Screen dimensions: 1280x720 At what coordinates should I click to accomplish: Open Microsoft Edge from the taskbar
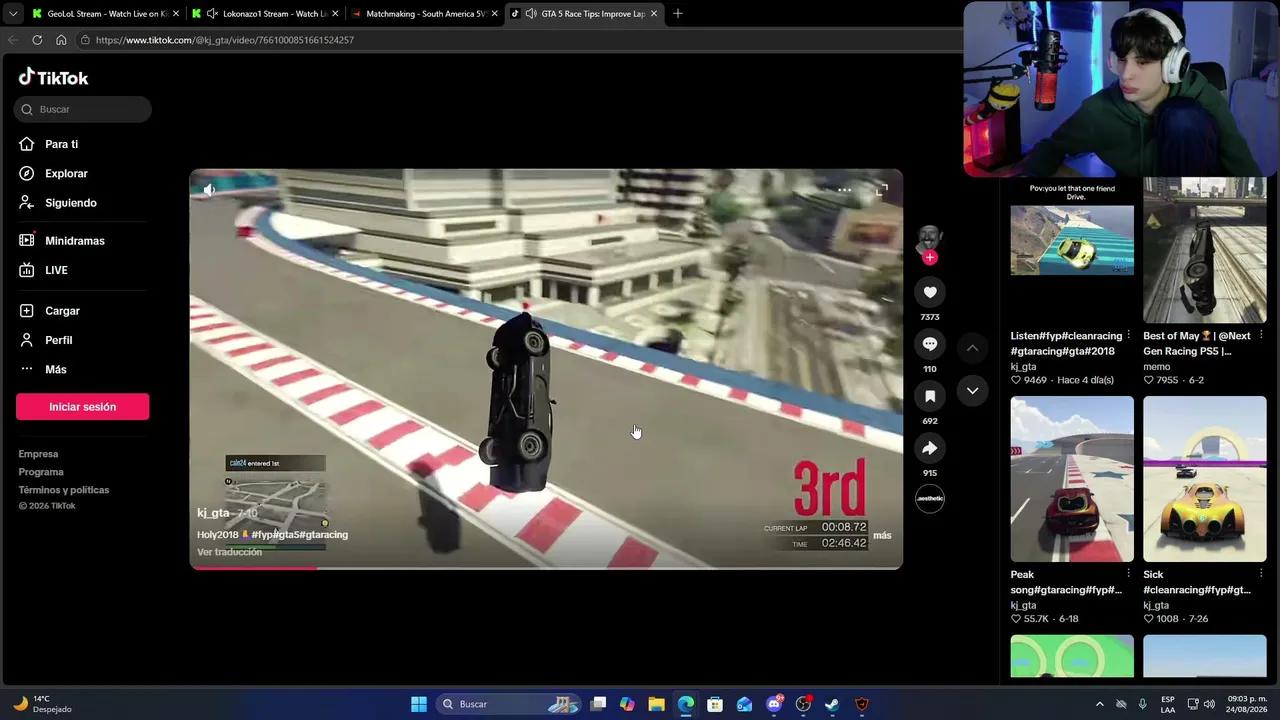tap(686, 704)
